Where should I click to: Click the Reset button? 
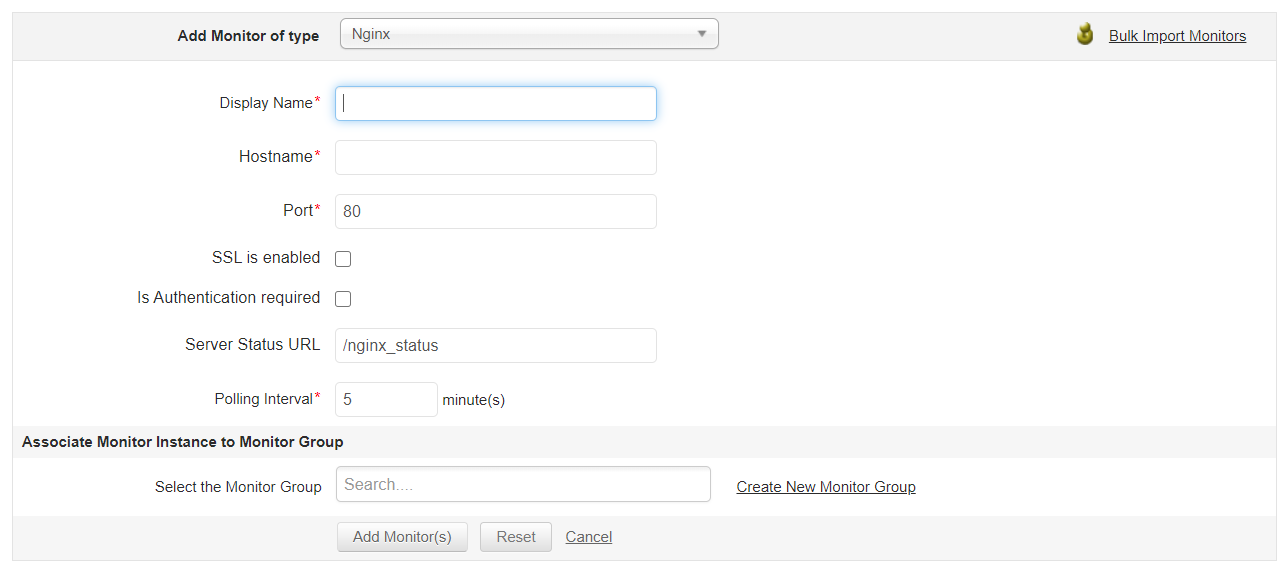[516, 537]
